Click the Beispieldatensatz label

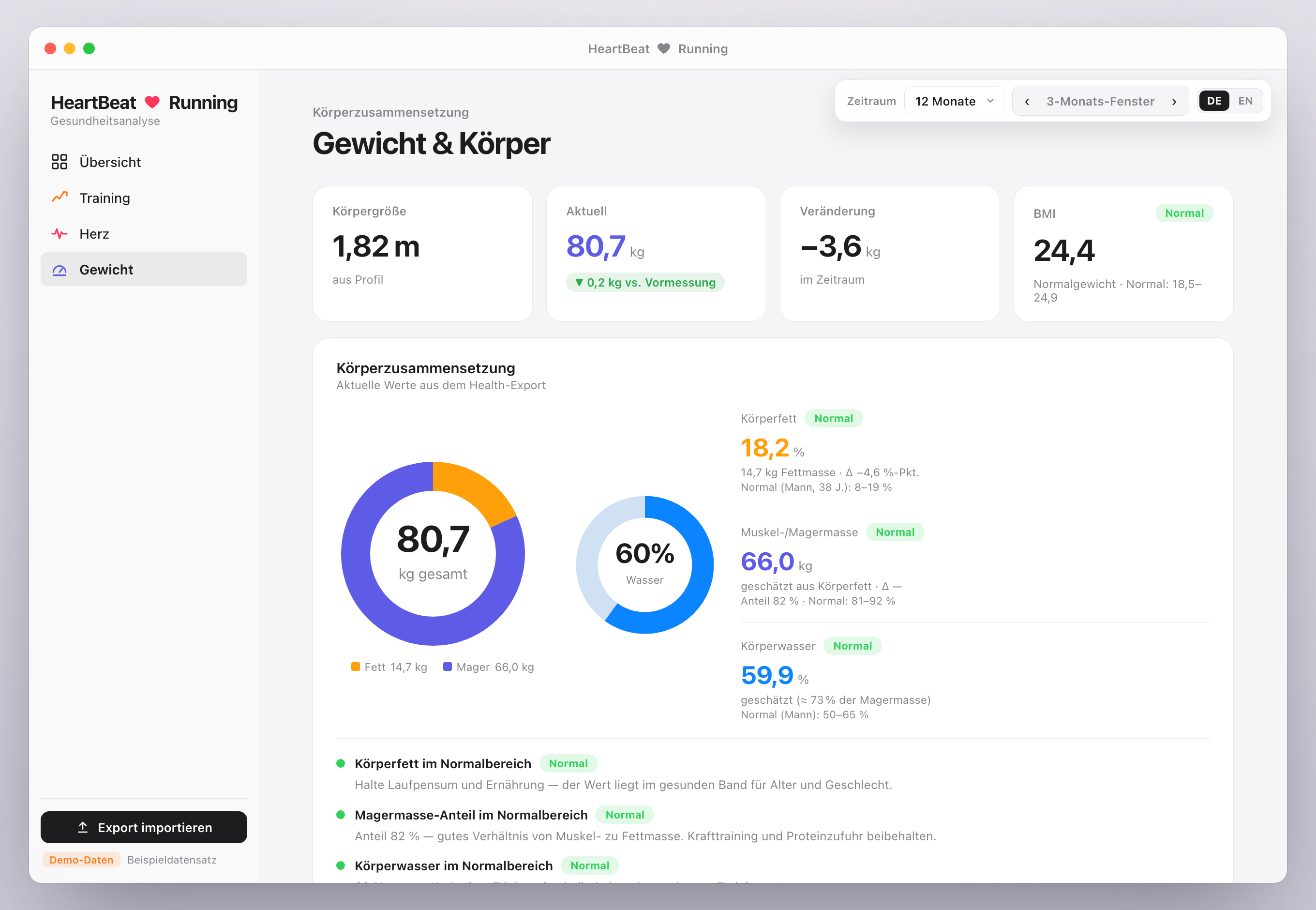[172, 859]
